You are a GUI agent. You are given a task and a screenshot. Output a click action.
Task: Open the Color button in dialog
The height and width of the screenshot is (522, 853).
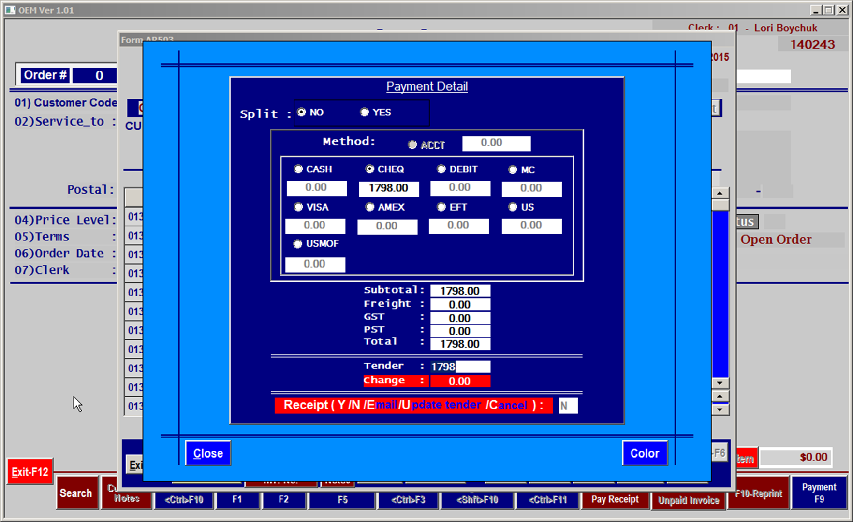tap(644, 453)
